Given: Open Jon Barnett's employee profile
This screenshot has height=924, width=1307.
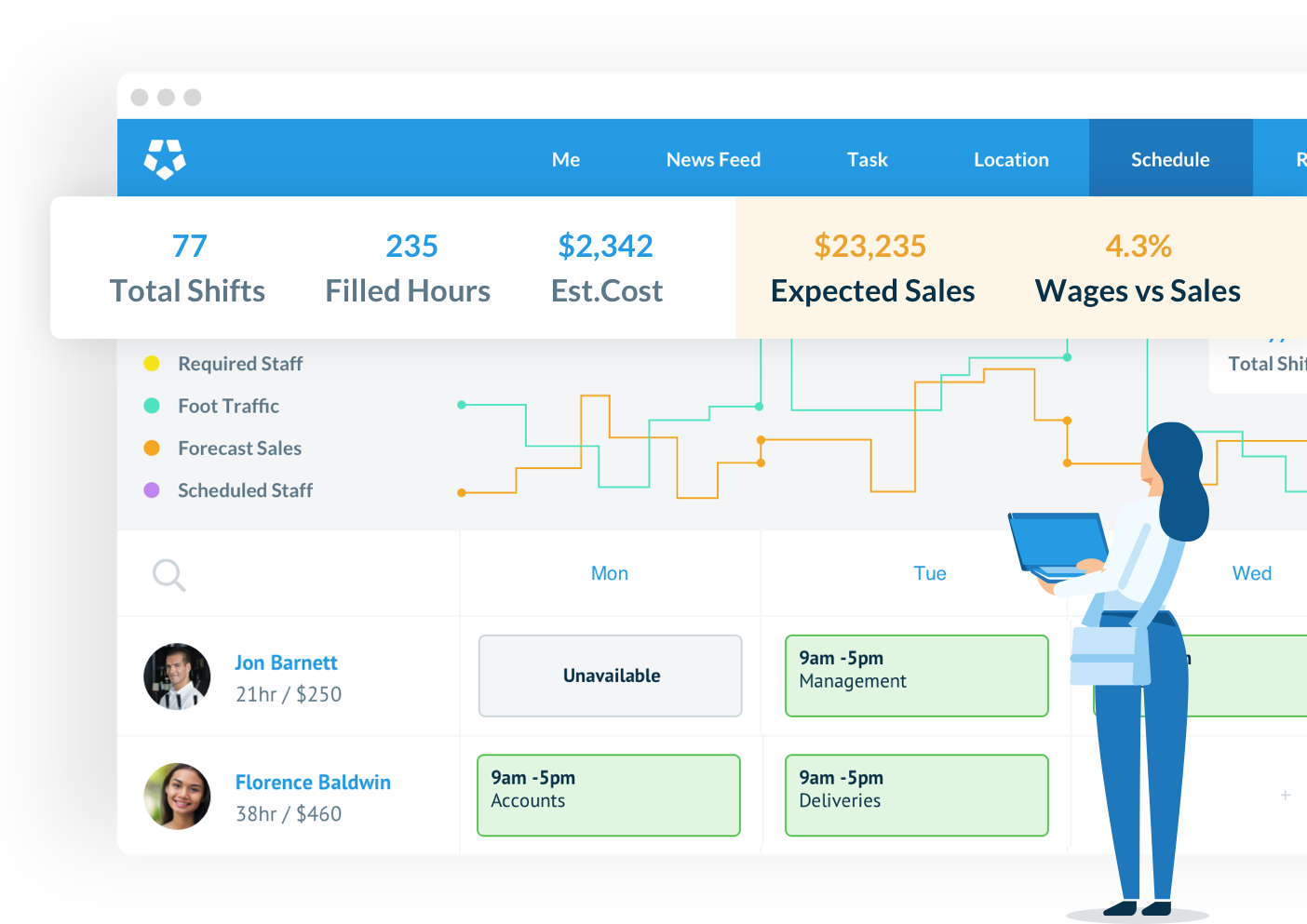Looking at the screenshot, I should [286, 663].
